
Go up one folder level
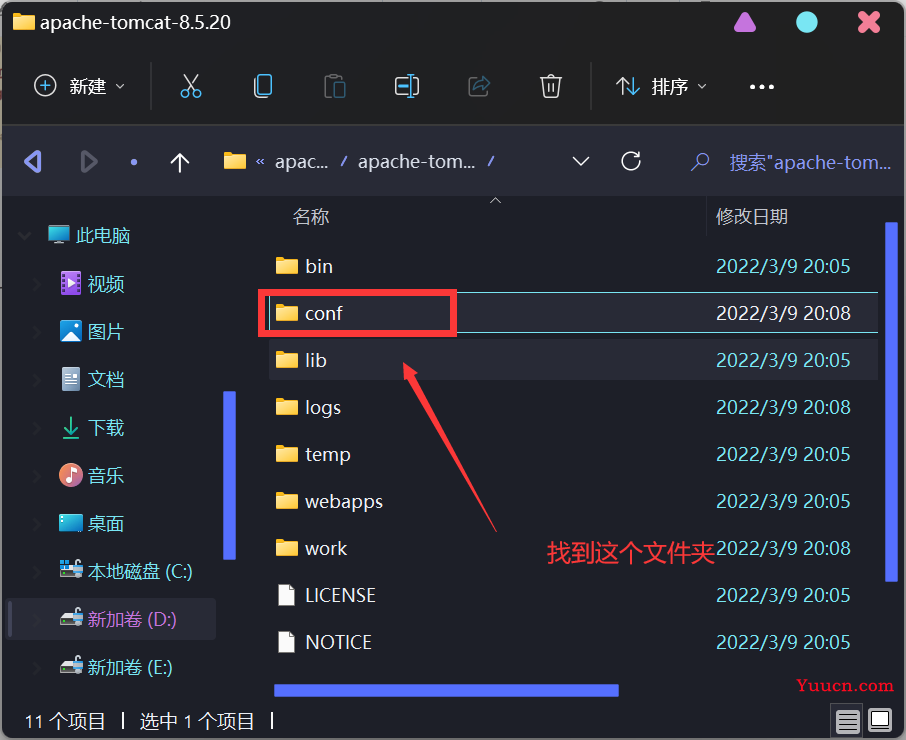180,162
